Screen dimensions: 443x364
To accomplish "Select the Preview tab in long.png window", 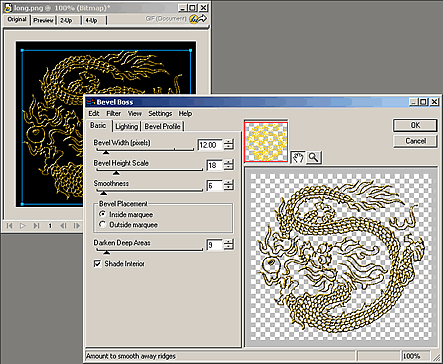I will (43, 20).
